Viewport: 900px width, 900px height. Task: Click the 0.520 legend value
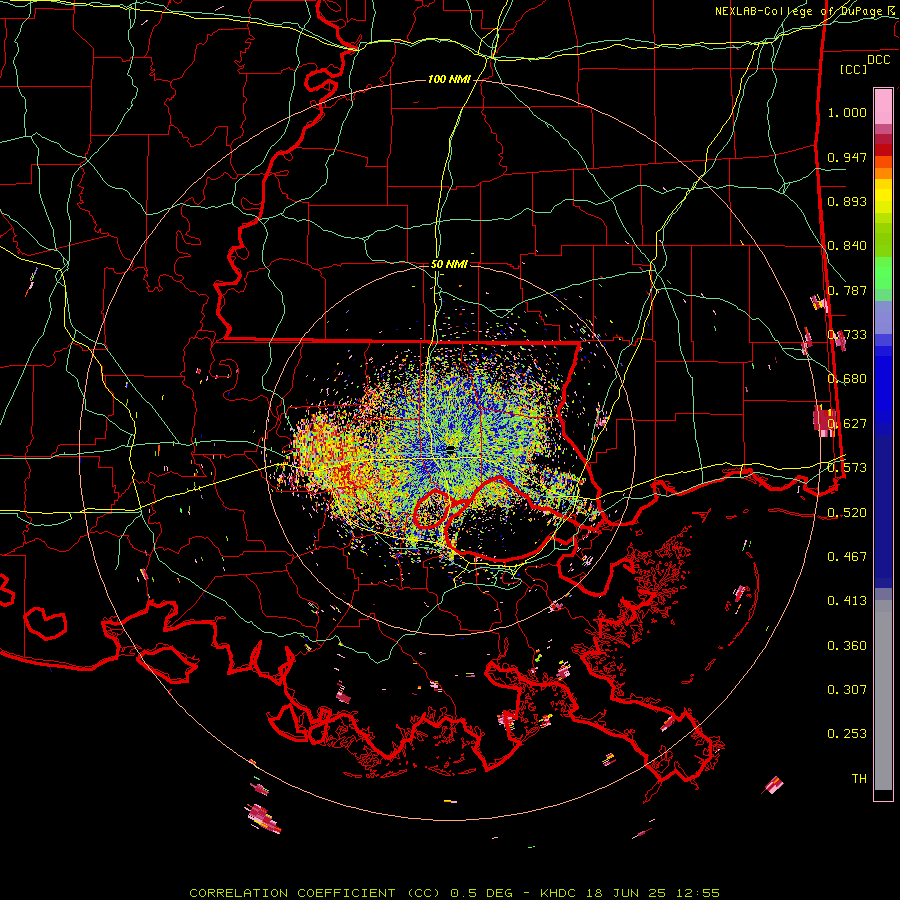(847, 512)
